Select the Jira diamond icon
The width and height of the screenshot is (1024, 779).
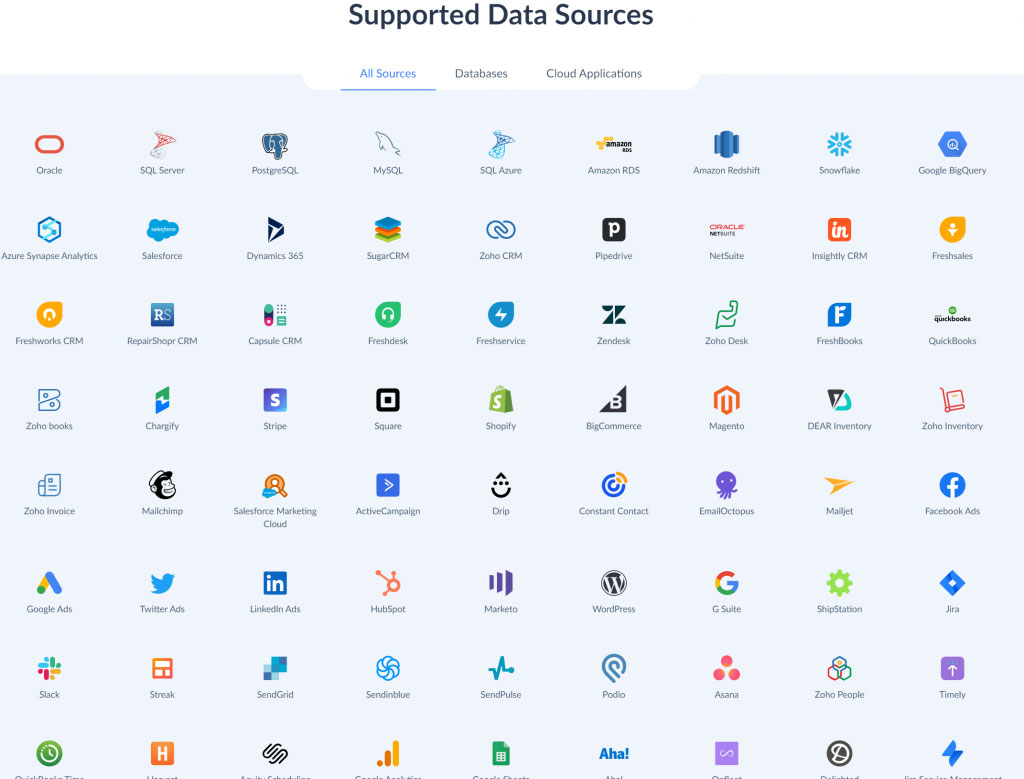click(x=952, y=583)
